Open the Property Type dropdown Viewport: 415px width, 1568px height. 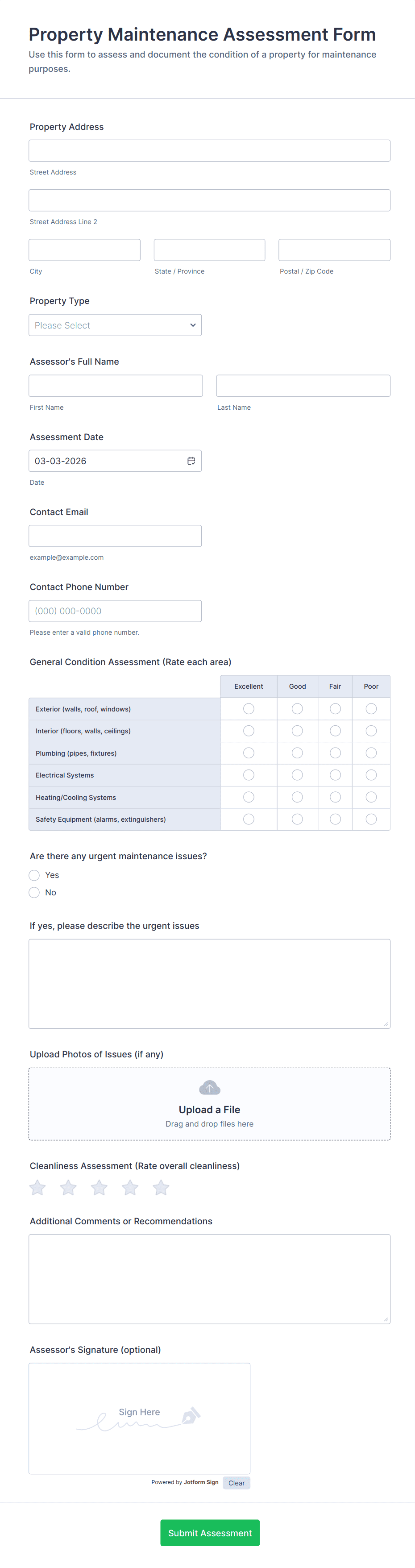coord(115,325)
